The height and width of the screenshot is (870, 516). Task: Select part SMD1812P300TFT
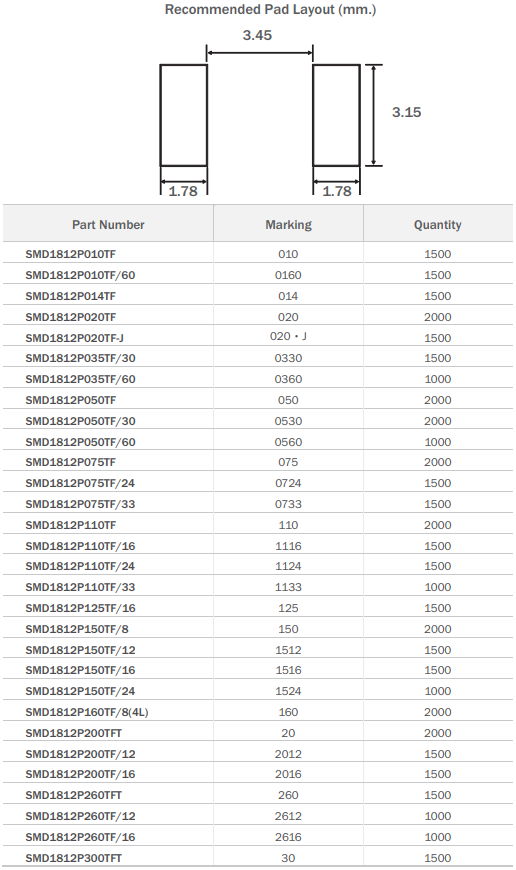(73, 858)
